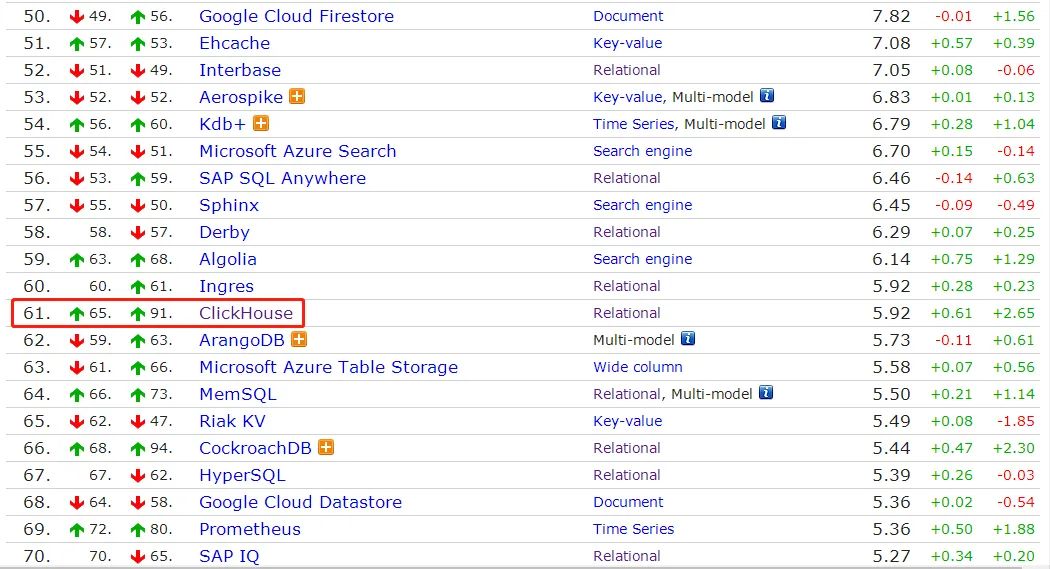Open the Google Cloud Firestore link

[x=296, y=16]
